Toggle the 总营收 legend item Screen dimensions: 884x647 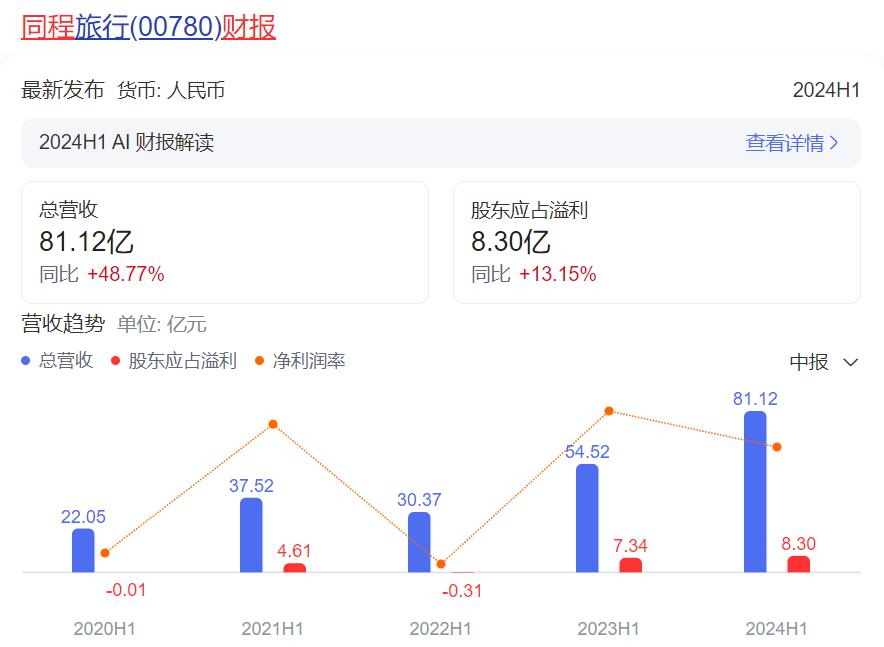point(57,361)
